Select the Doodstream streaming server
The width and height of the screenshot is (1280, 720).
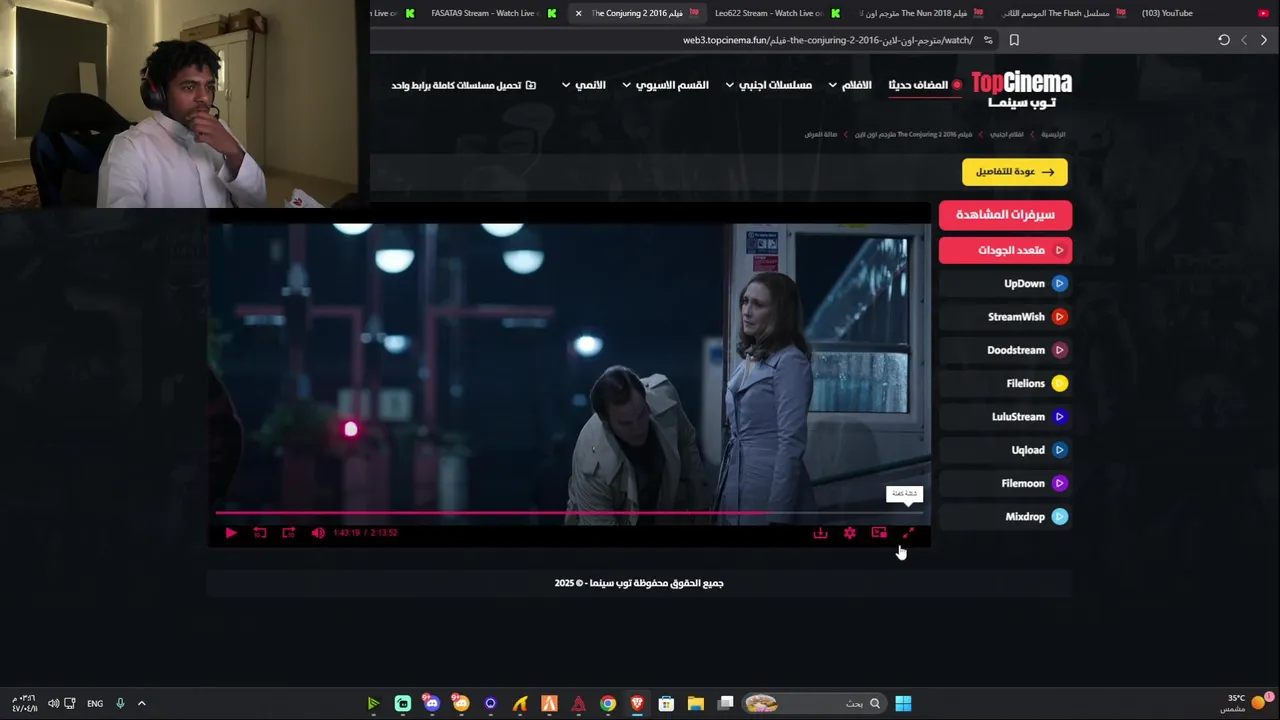click(x=1005, y=350)
